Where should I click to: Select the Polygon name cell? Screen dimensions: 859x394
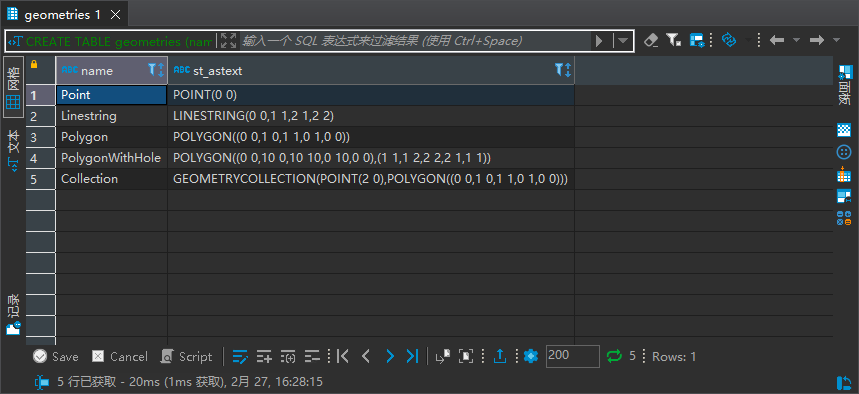[112, 137]
